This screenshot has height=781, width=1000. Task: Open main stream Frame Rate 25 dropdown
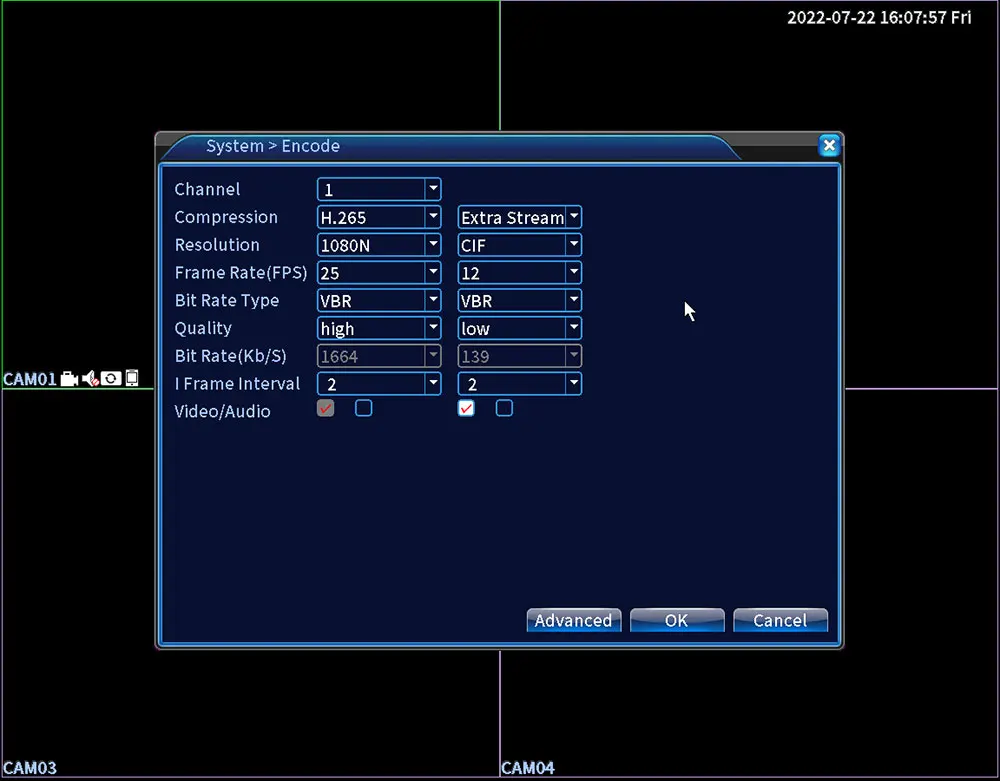pos(379,273)
